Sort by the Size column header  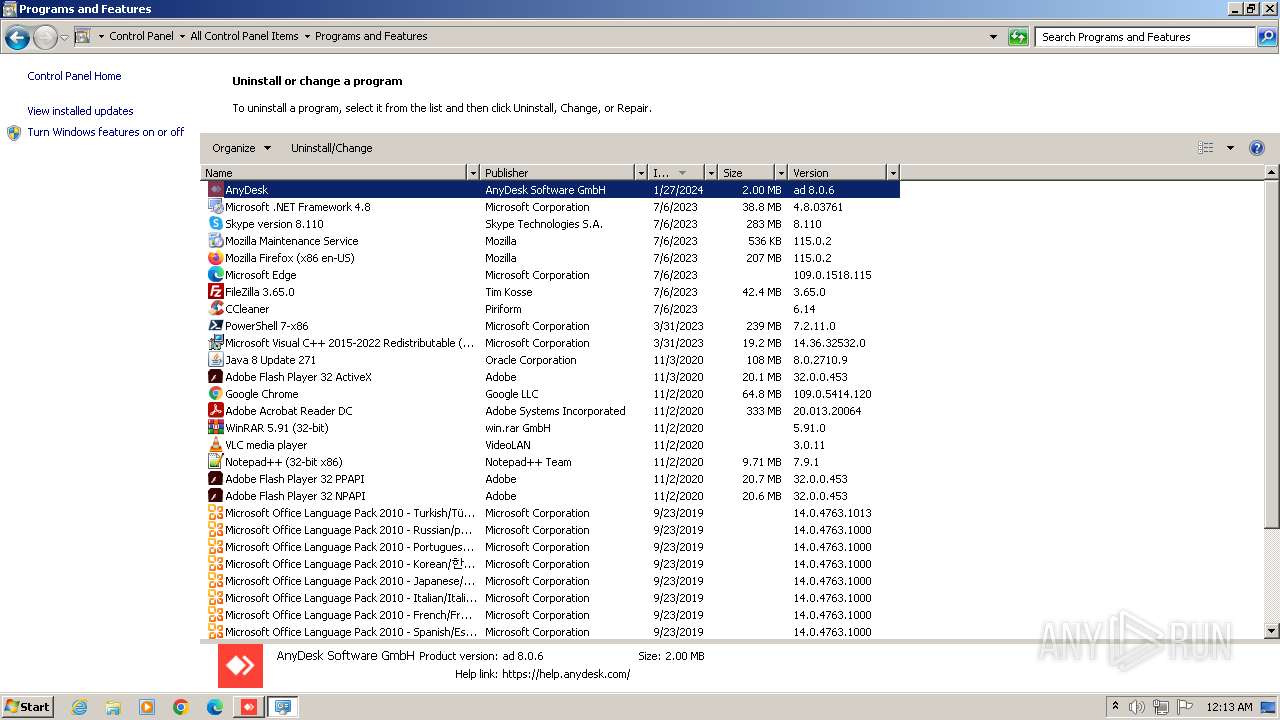[x=746, y=173]
